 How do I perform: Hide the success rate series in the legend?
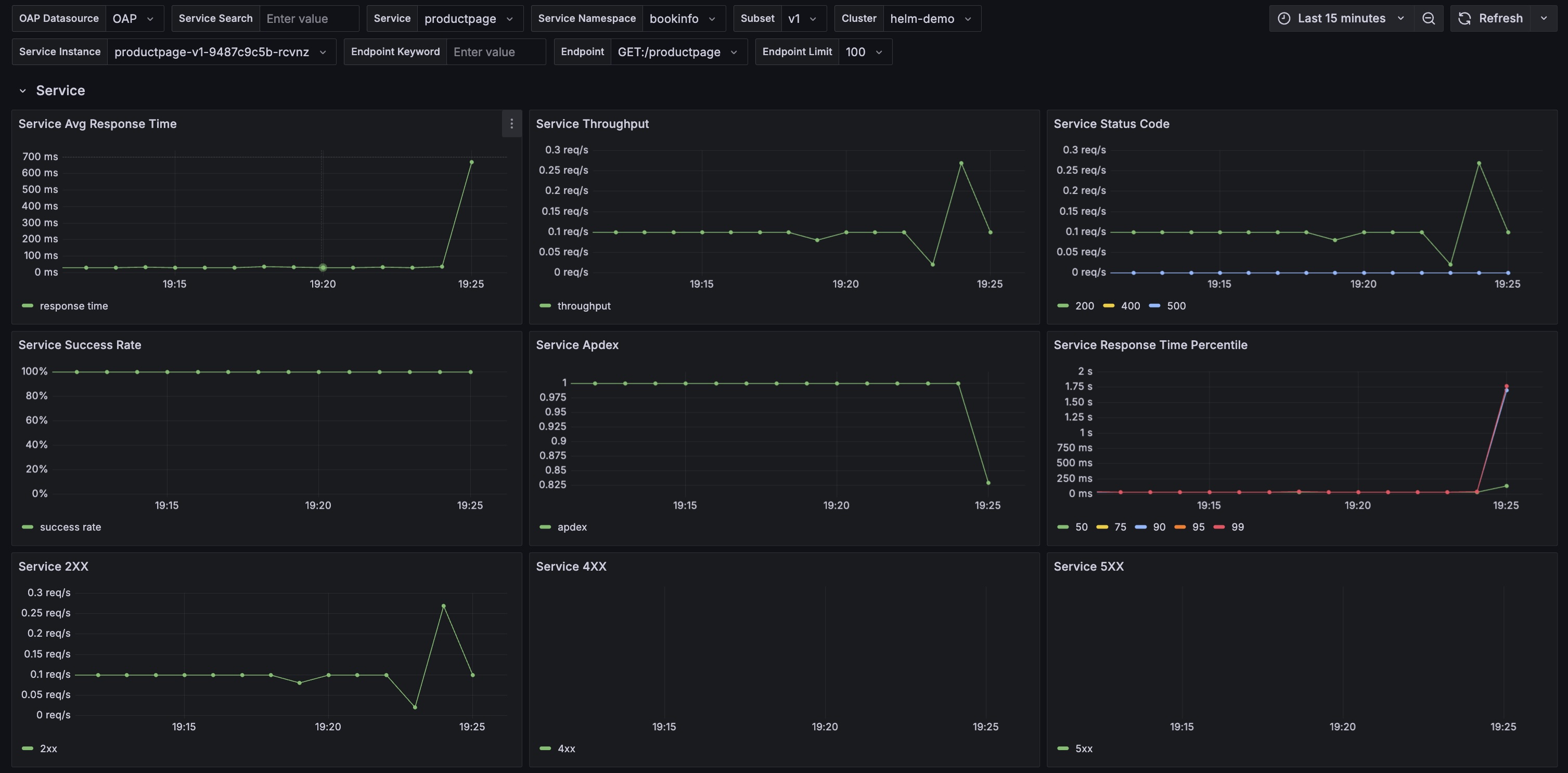(x=70, y=526)
